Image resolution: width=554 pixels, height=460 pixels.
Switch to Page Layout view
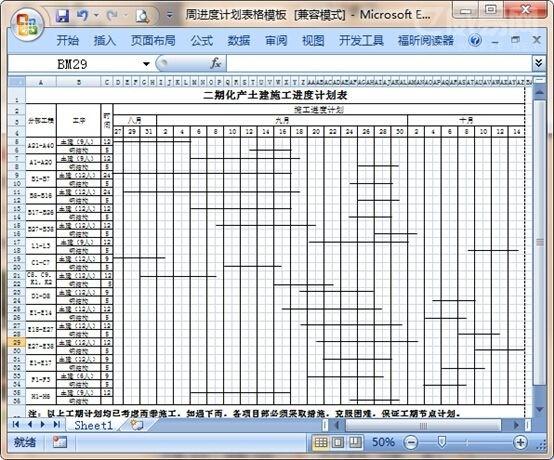(338, 442)
